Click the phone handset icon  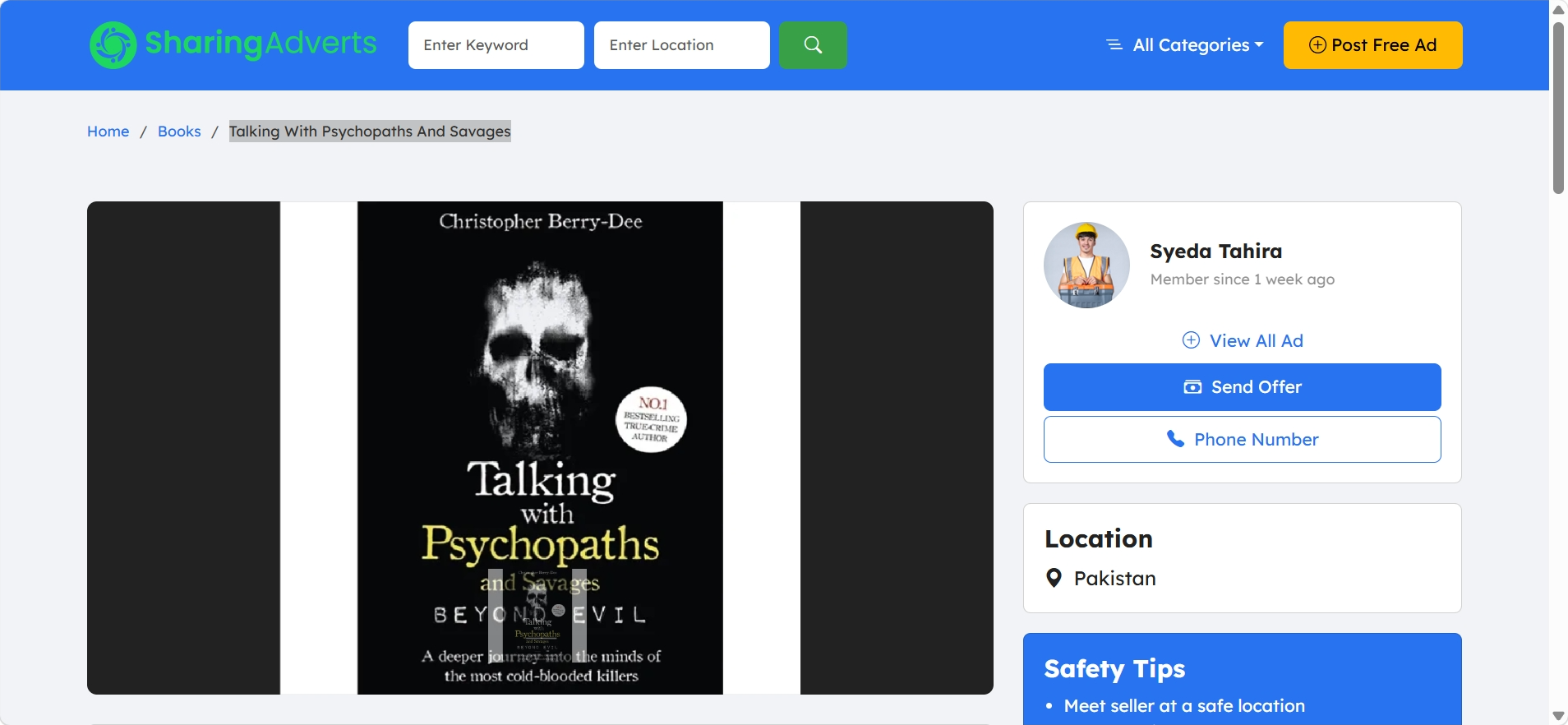point(1176,439)
